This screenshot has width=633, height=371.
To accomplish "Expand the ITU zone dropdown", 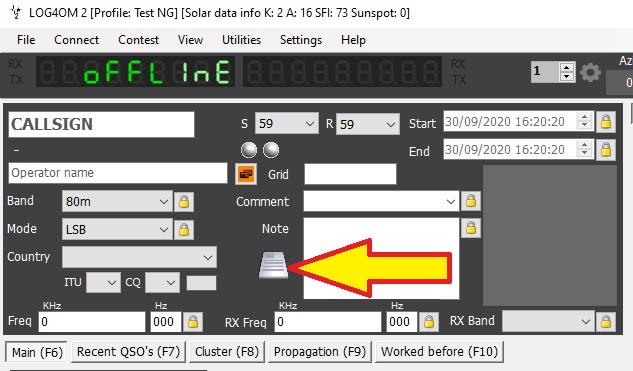I will [x=112, y=283].
